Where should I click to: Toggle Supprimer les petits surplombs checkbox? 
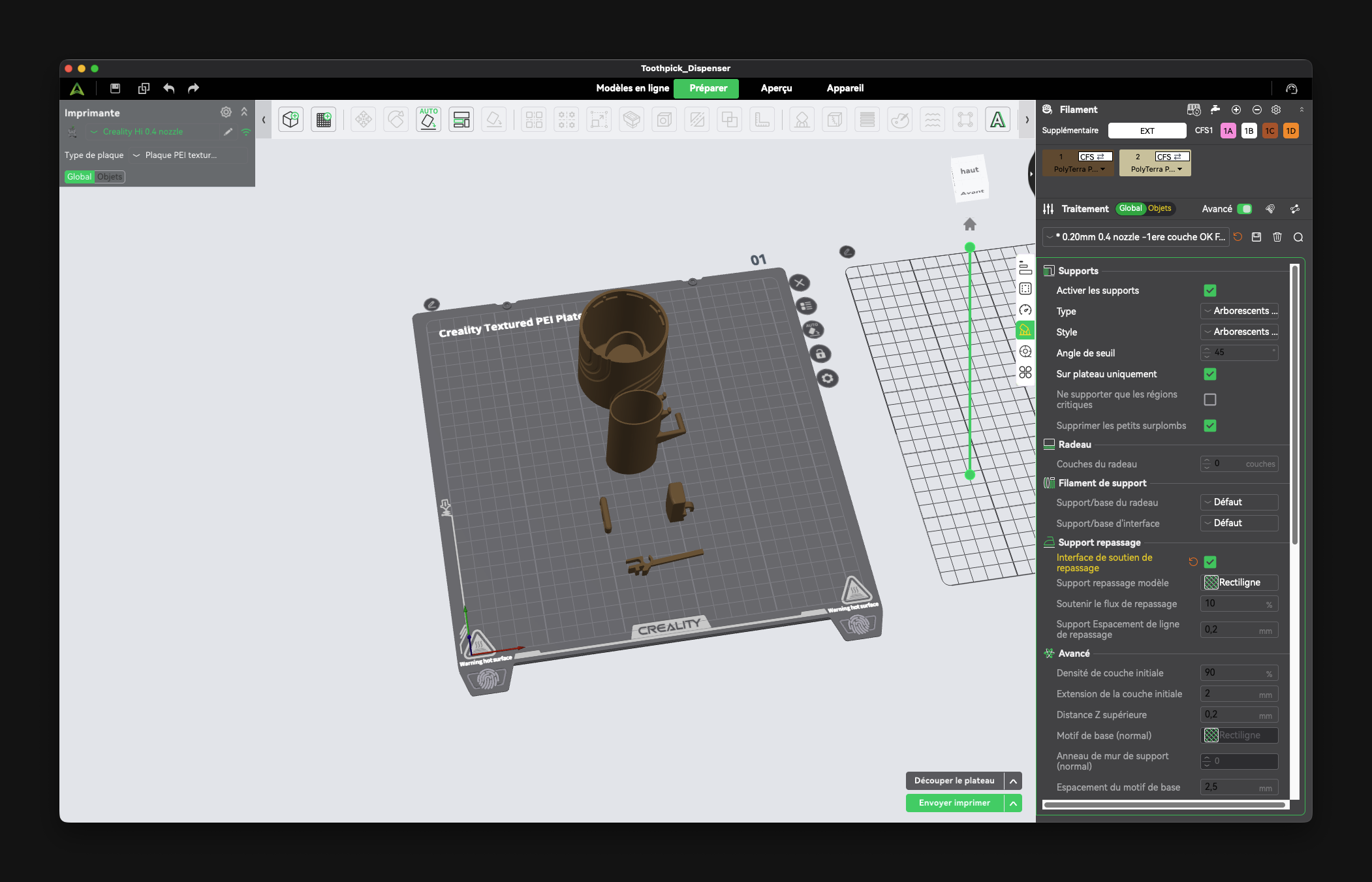(1210, 426)
